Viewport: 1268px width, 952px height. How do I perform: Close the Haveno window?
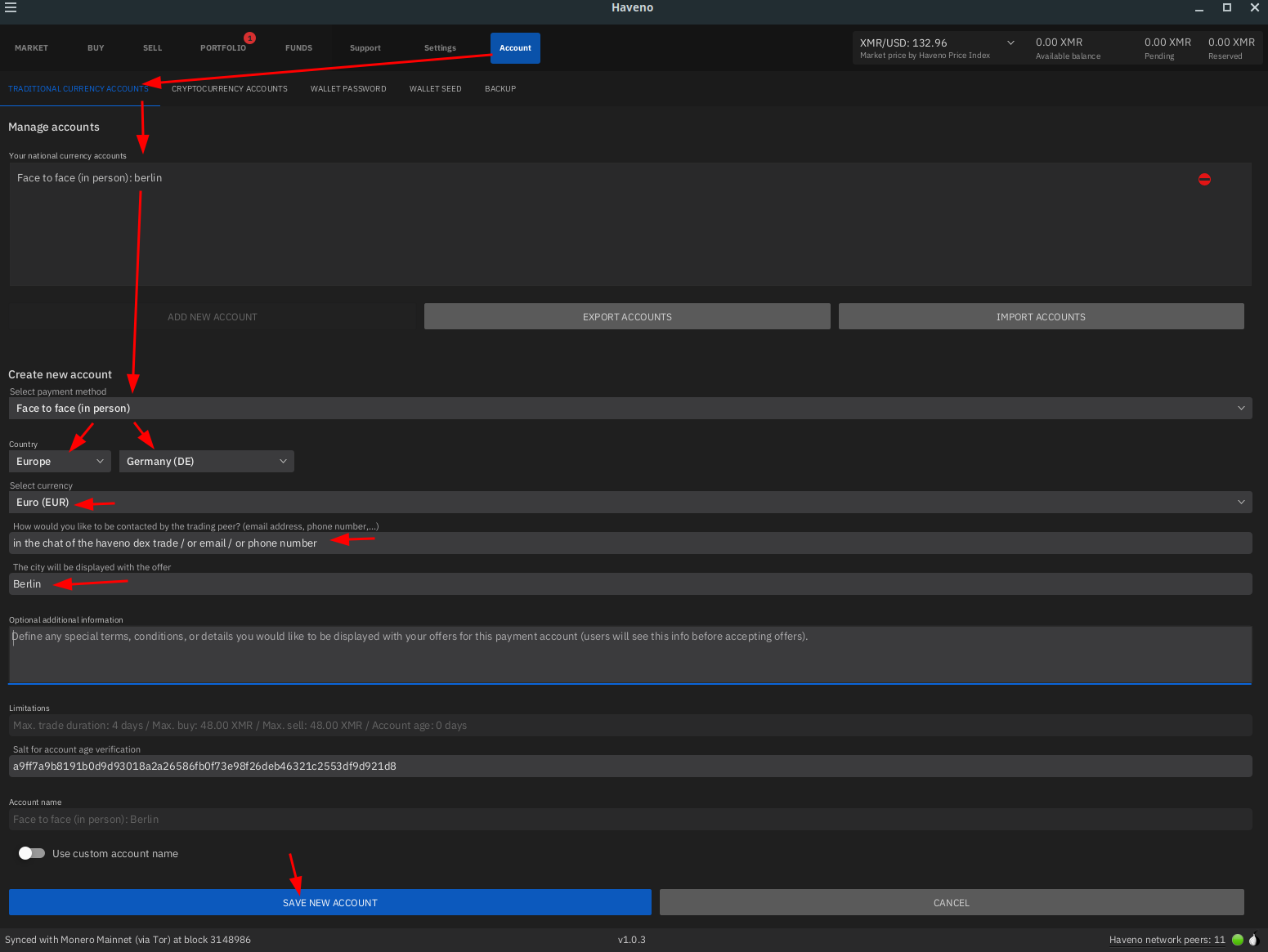click(1255, 7)
